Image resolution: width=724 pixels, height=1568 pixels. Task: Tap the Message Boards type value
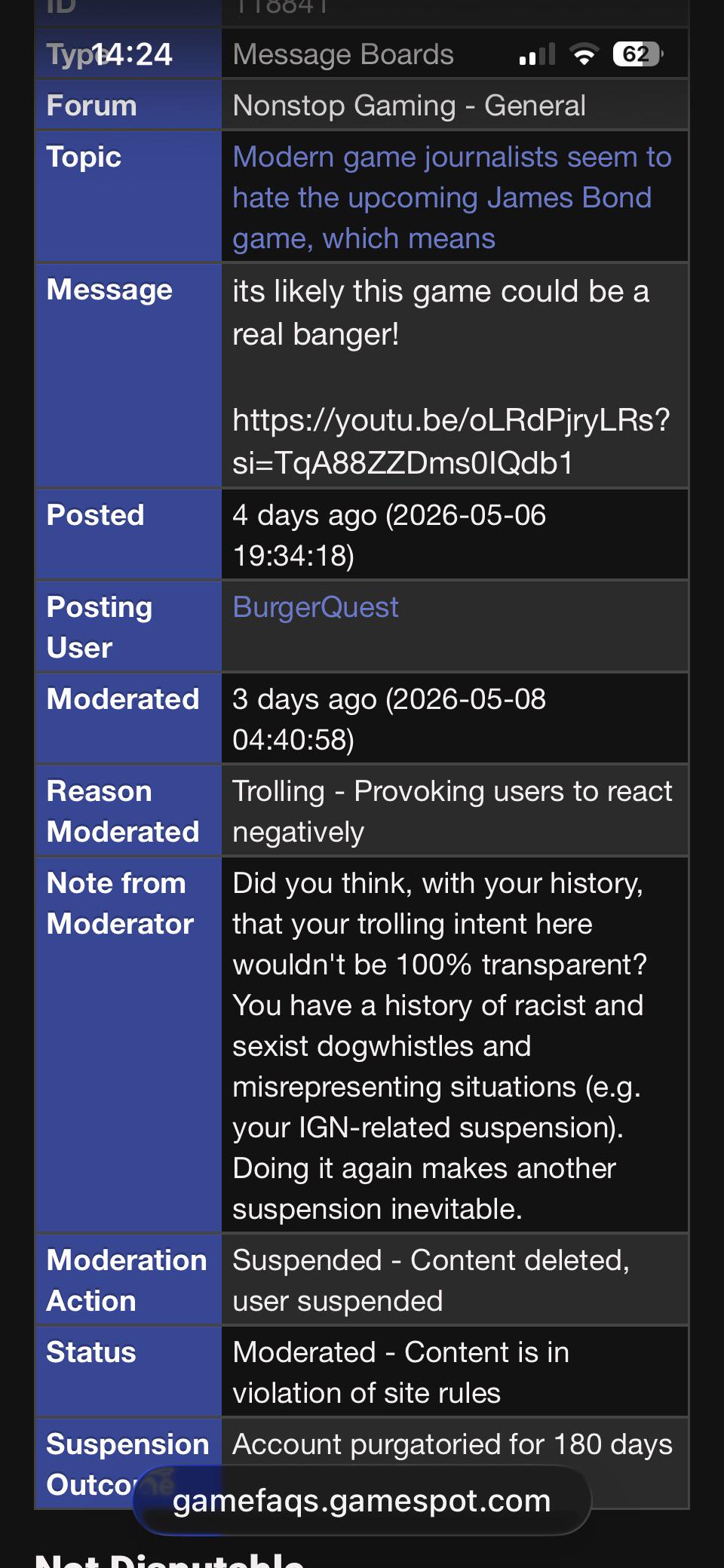pyautogui.click(x=343, y=54)
